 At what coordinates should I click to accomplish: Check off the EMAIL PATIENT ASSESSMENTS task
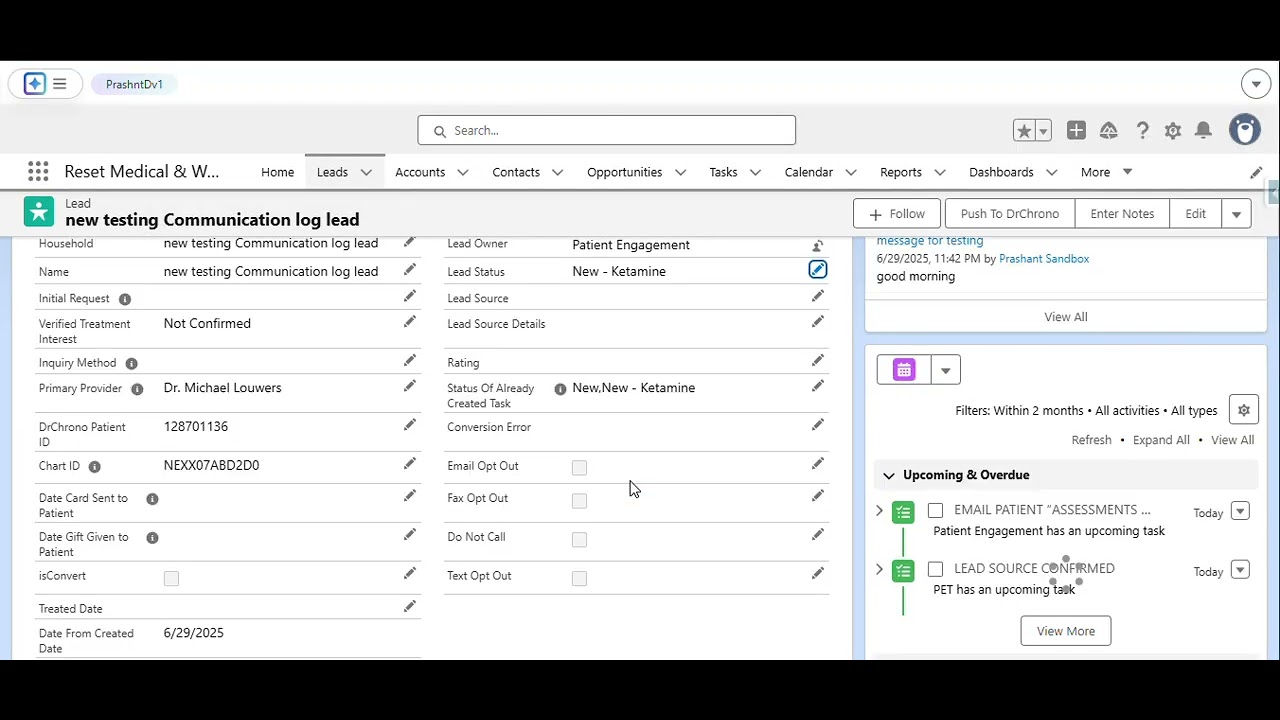[935, 510]
